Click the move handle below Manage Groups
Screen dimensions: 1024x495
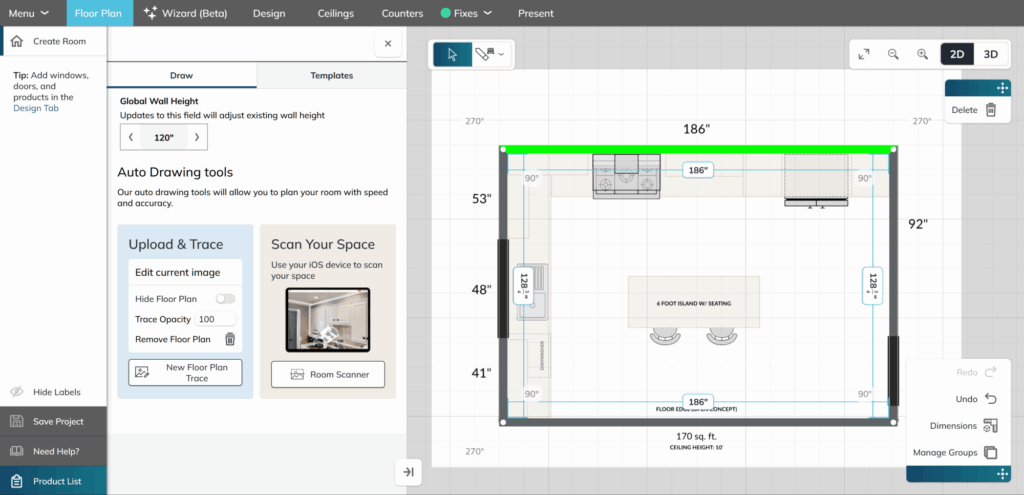[x=1000, y=475]
